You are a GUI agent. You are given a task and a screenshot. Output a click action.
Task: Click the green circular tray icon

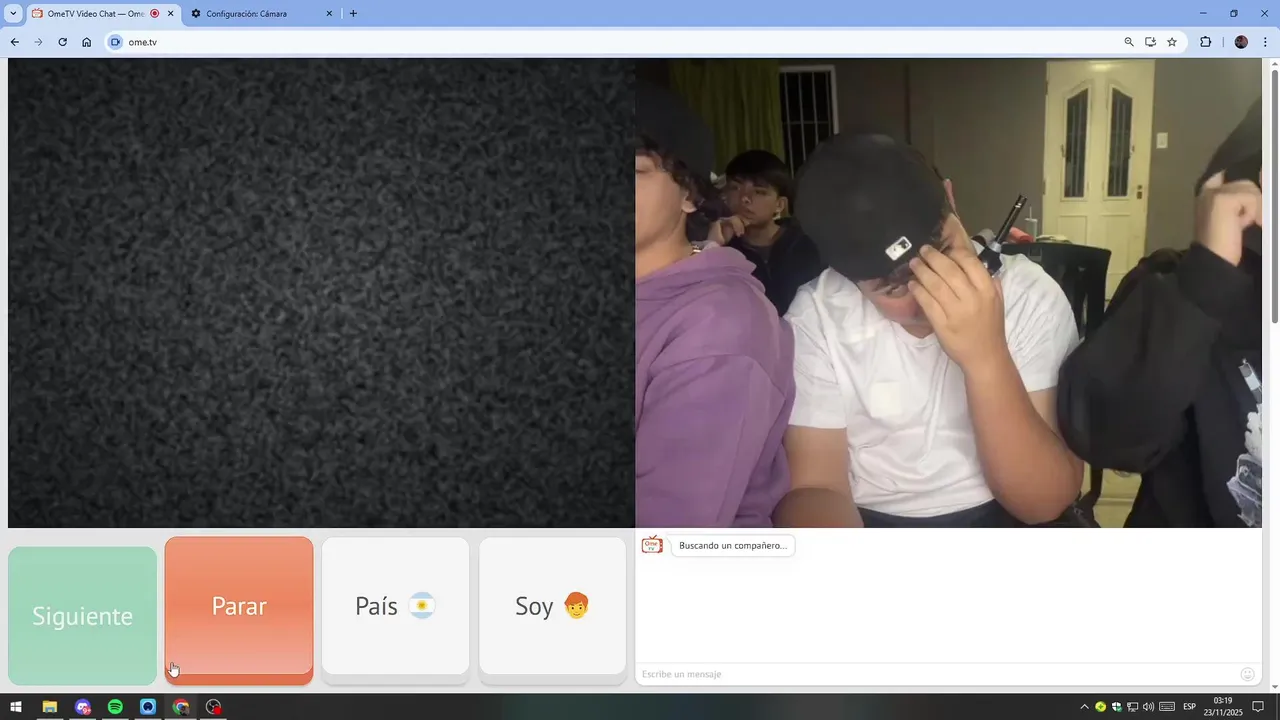[x=1100, y=707]
